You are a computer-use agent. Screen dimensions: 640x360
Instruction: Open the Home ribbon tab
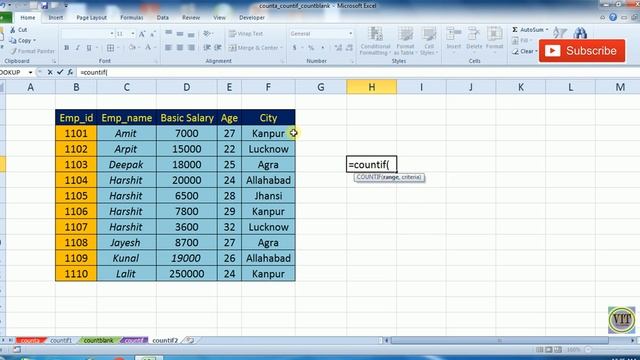tap(28, 18)
